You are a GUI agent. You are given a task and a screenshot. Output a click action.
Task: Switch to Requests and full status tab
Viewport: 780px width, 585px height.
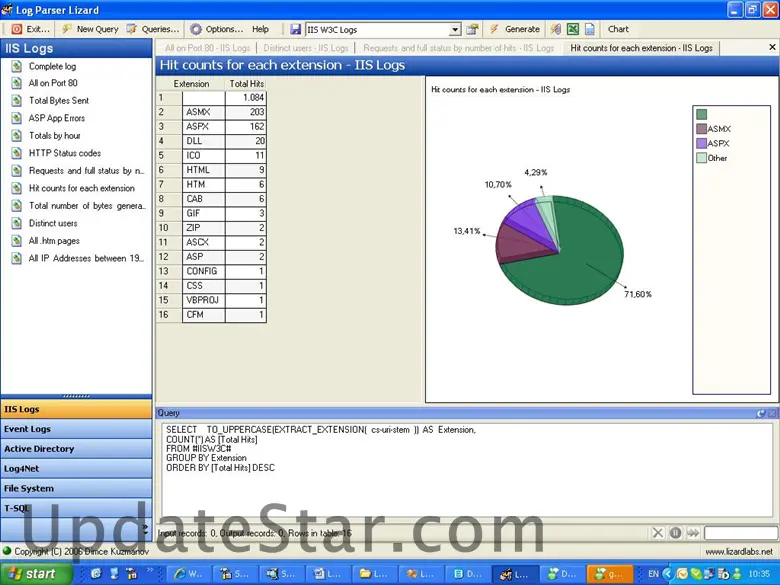pos(459,48)
